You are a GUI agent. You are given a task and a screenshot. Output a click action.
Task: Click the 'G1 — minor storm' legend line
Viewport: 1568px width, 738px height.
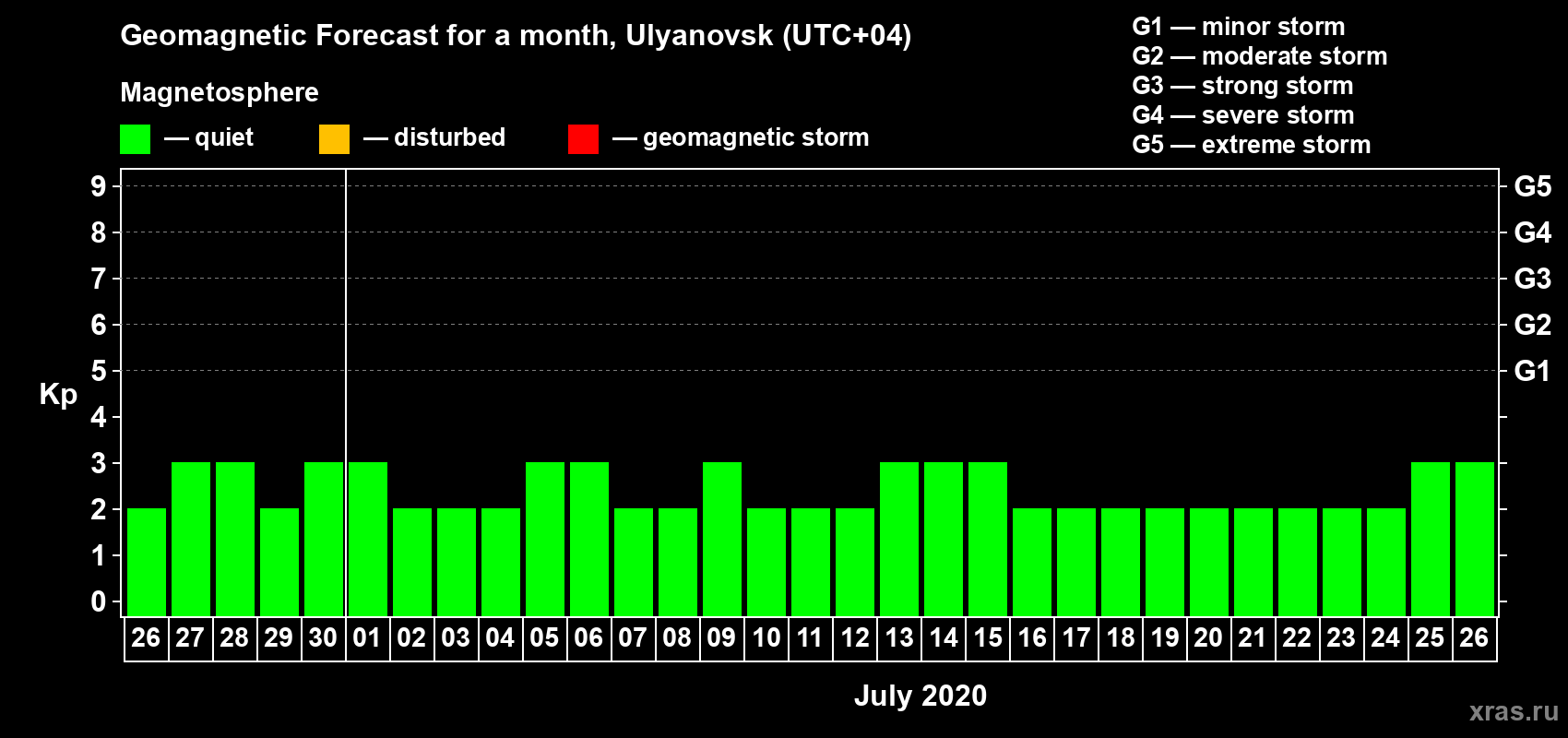pos(1238,27)
